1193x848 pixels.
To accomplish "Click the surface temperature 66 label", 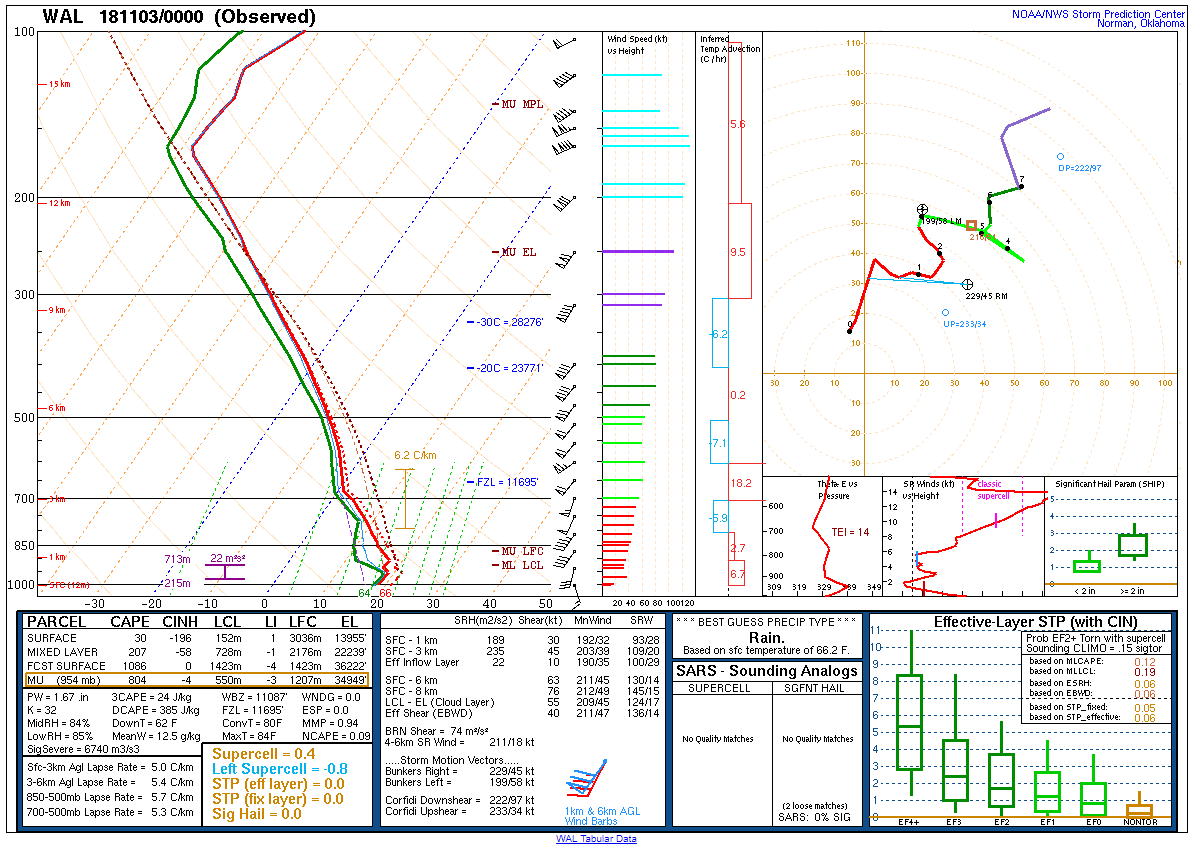I will [386, 593].
